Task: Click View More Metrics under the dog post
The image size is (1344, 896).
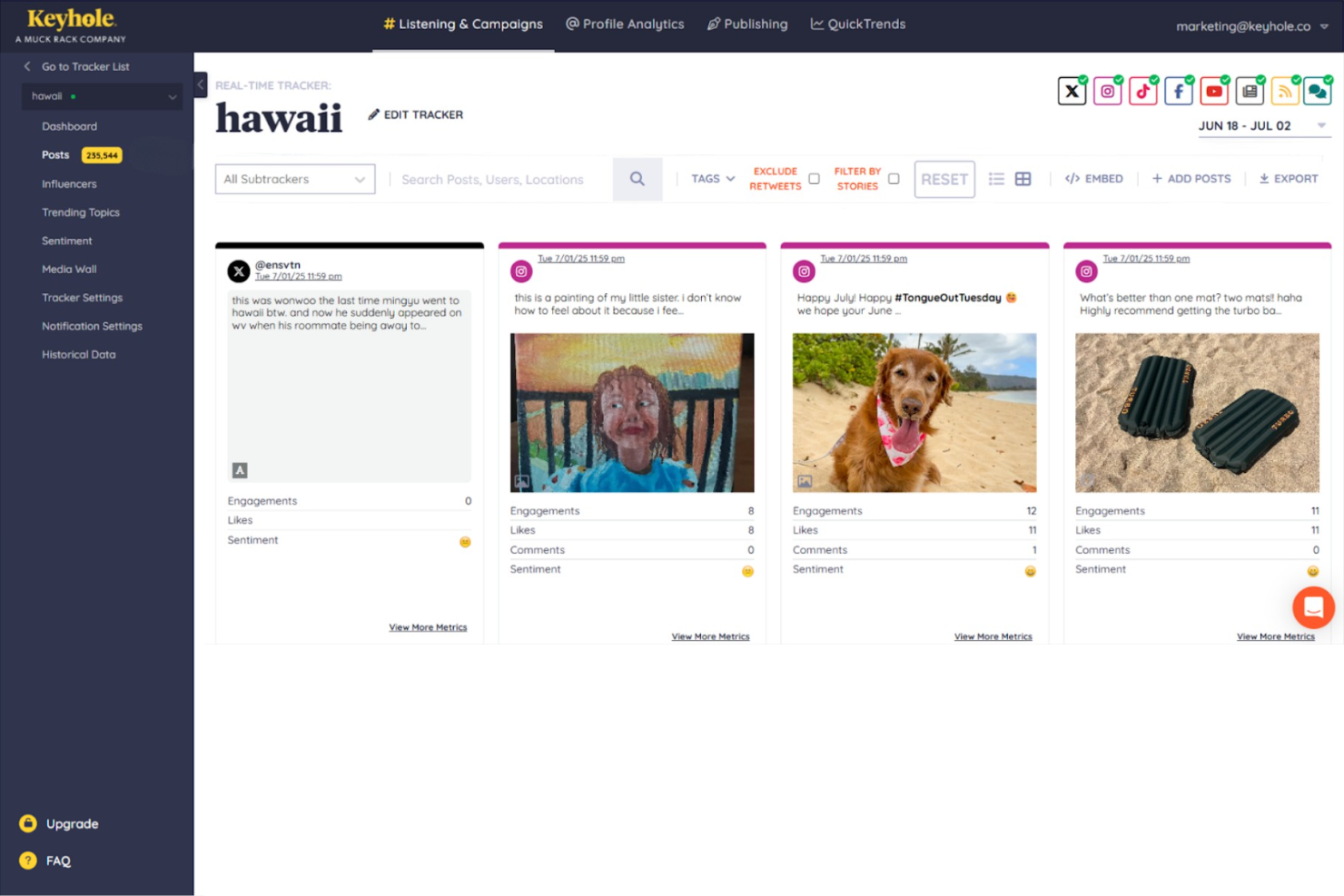Action: [x=993, y=636]
